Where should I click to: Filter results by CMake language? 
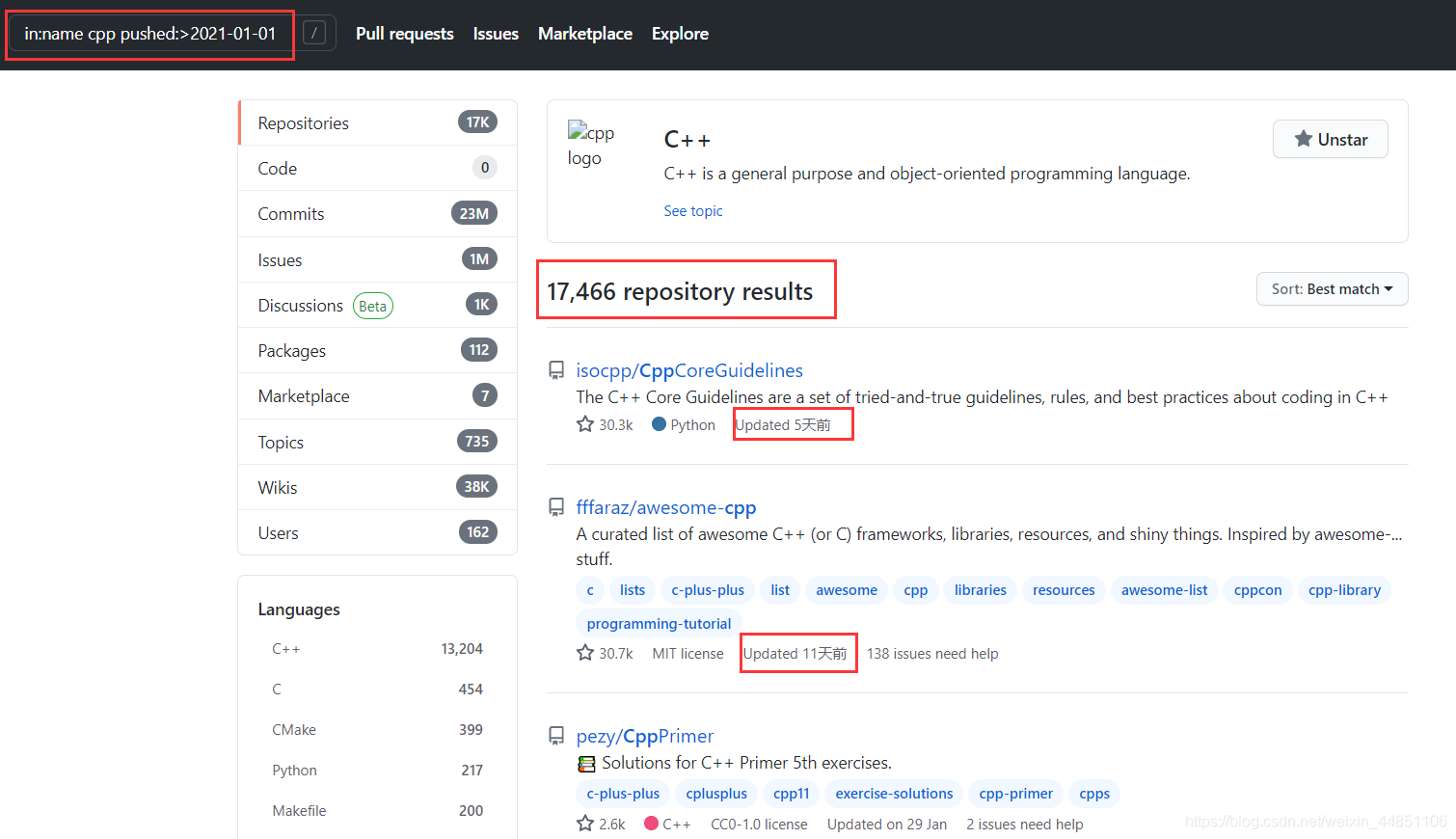377,729
